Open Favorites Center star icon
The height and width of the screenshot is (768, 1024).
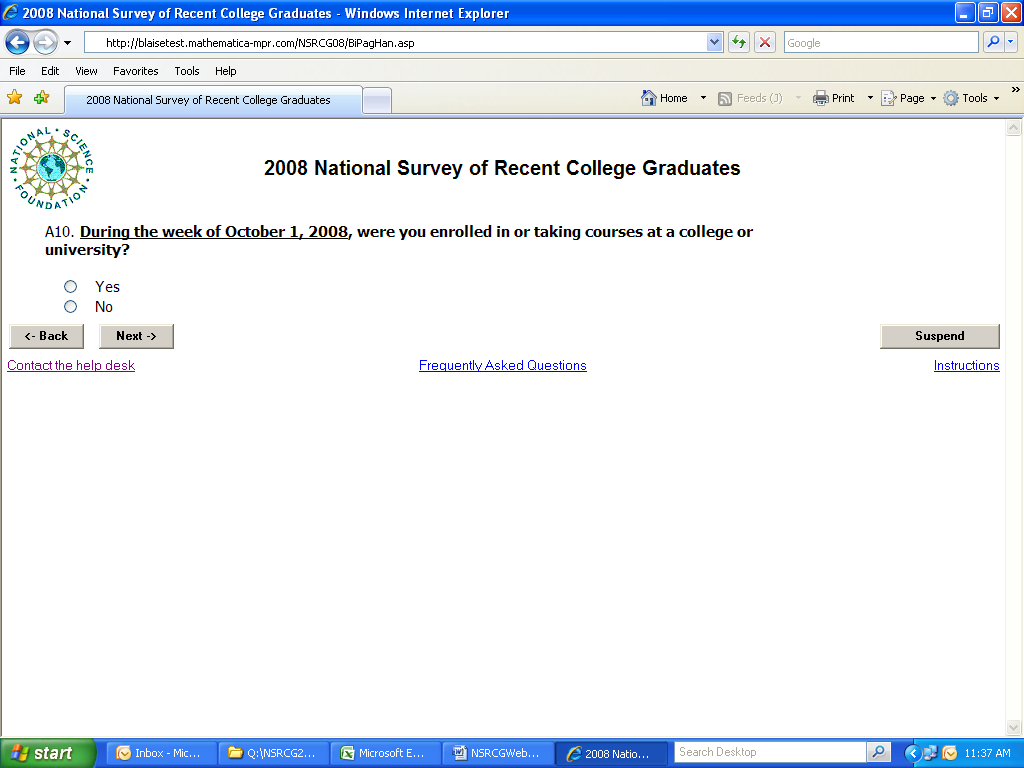(x=14, y=98)
